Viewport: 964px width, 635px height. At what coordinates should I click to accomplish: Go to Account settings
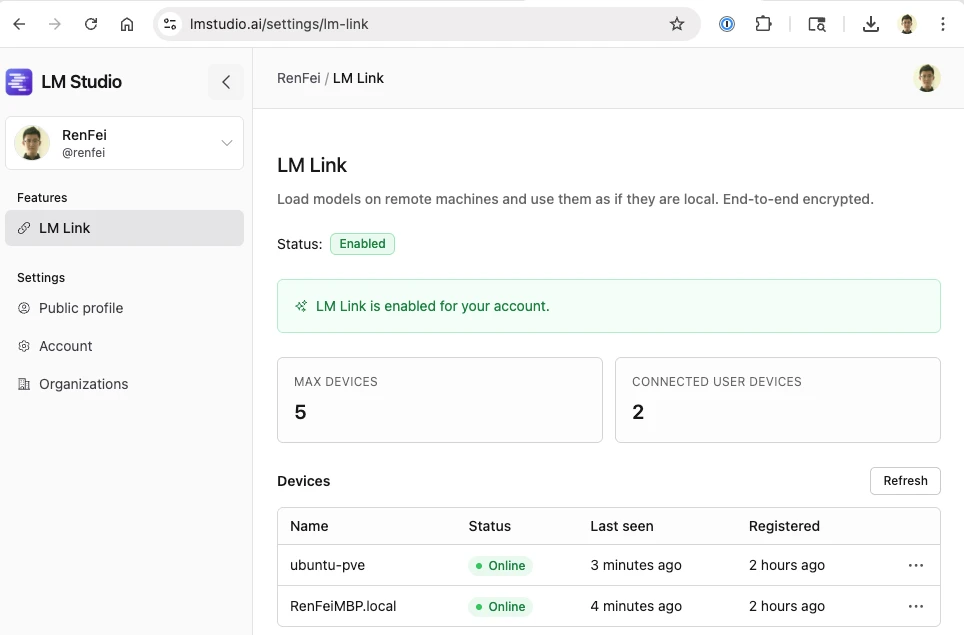(66, 346)
